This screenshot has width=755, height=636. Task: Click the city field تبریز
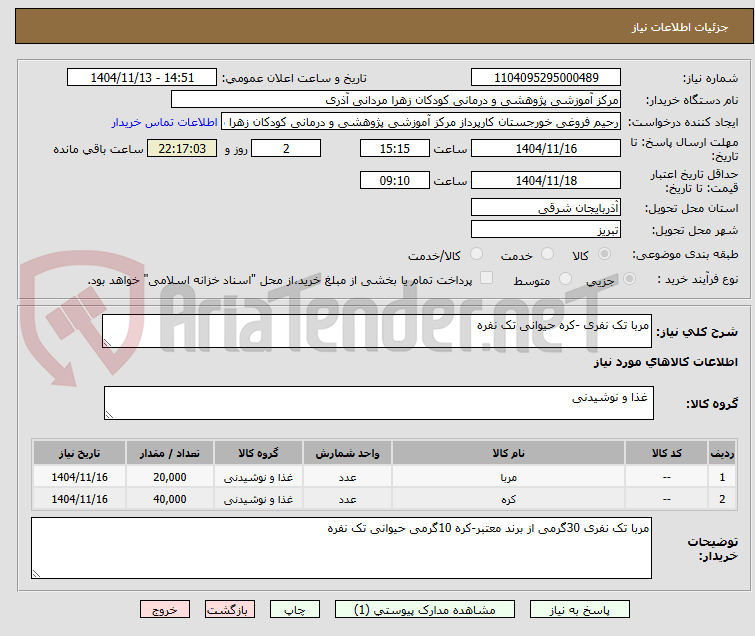point(546,230)
